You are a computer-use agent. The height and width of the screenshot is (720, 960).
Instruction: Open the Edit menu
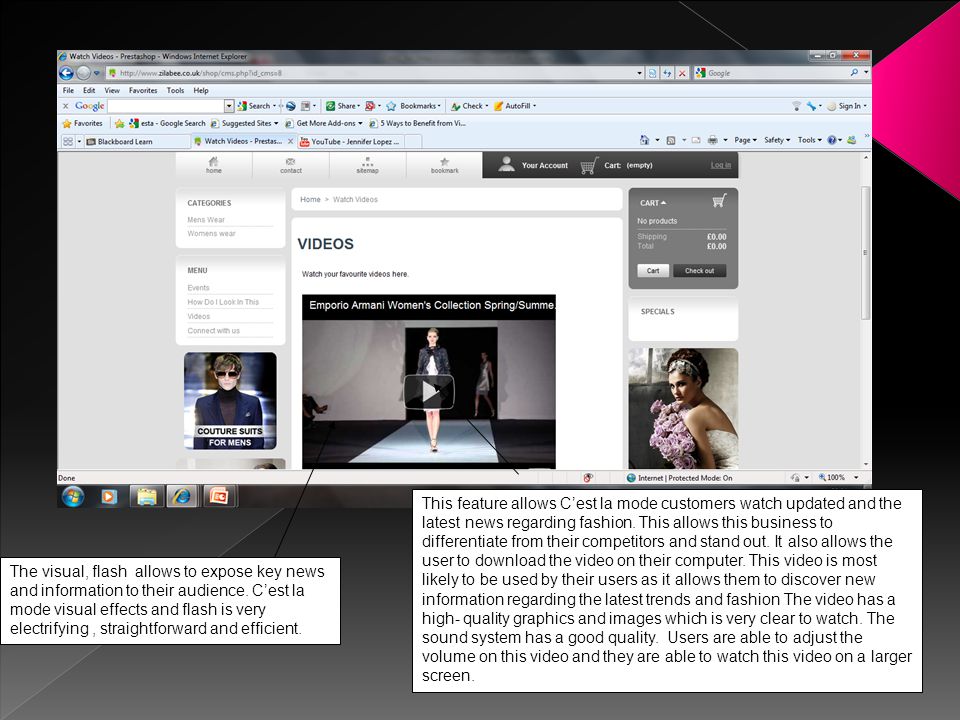point(89,90)
